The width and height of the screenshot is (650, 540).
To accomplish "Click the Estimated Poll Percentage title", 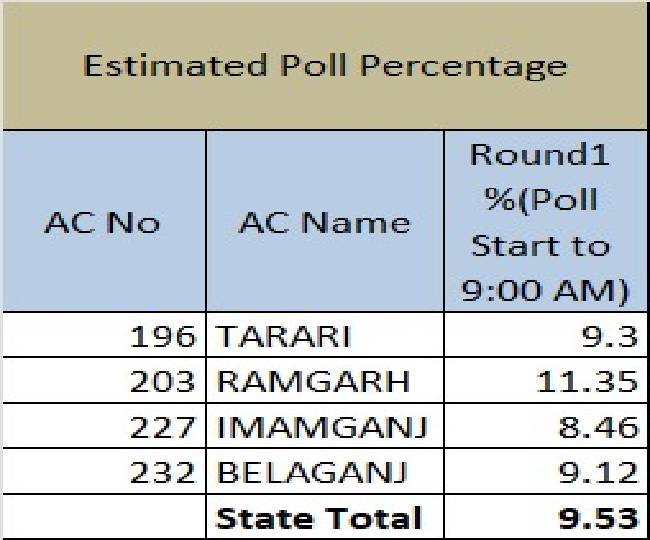I will [x=325, y=67].
